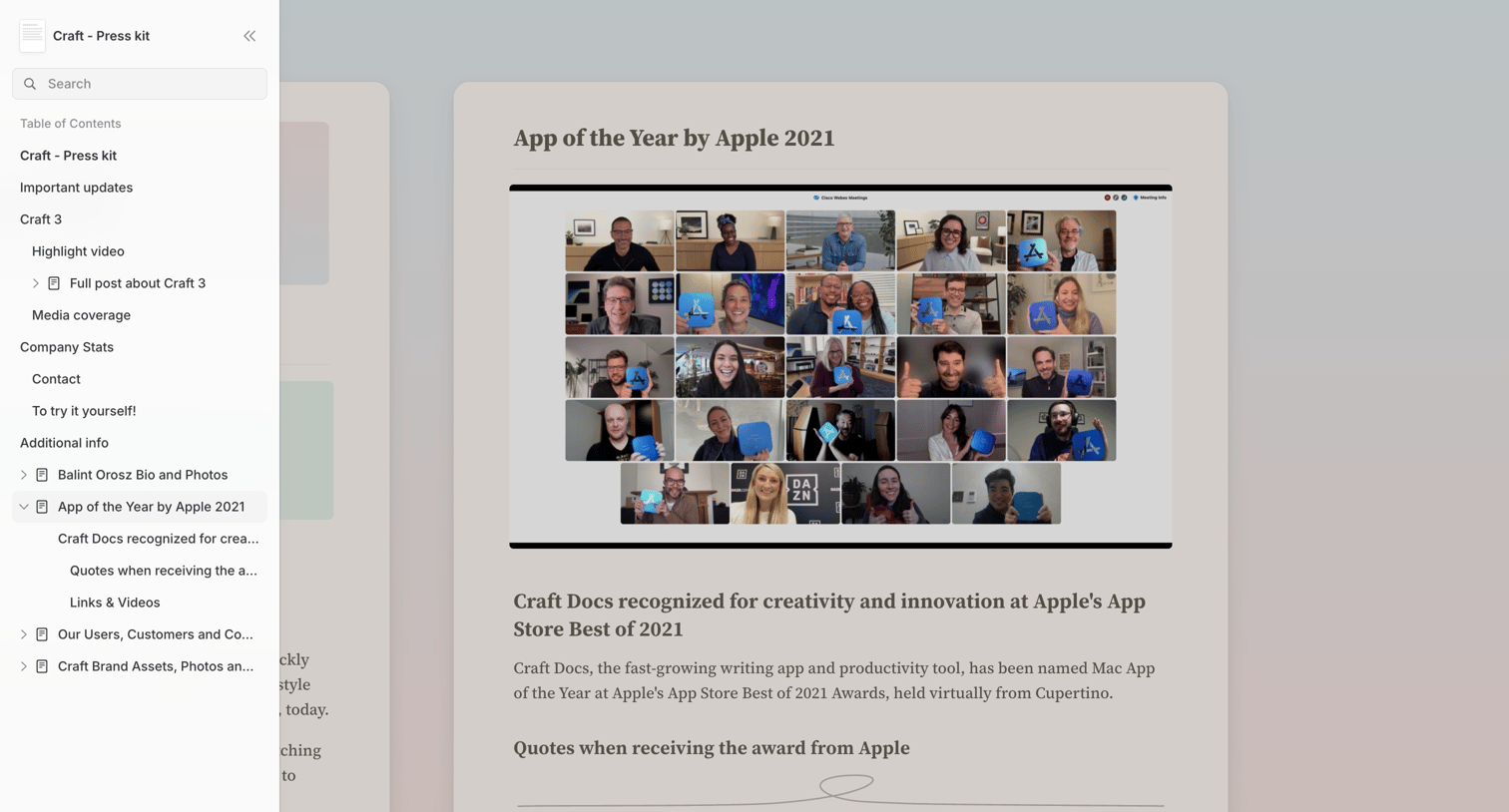Expand Balint Orosz Bio and Photos

(24, 475)
